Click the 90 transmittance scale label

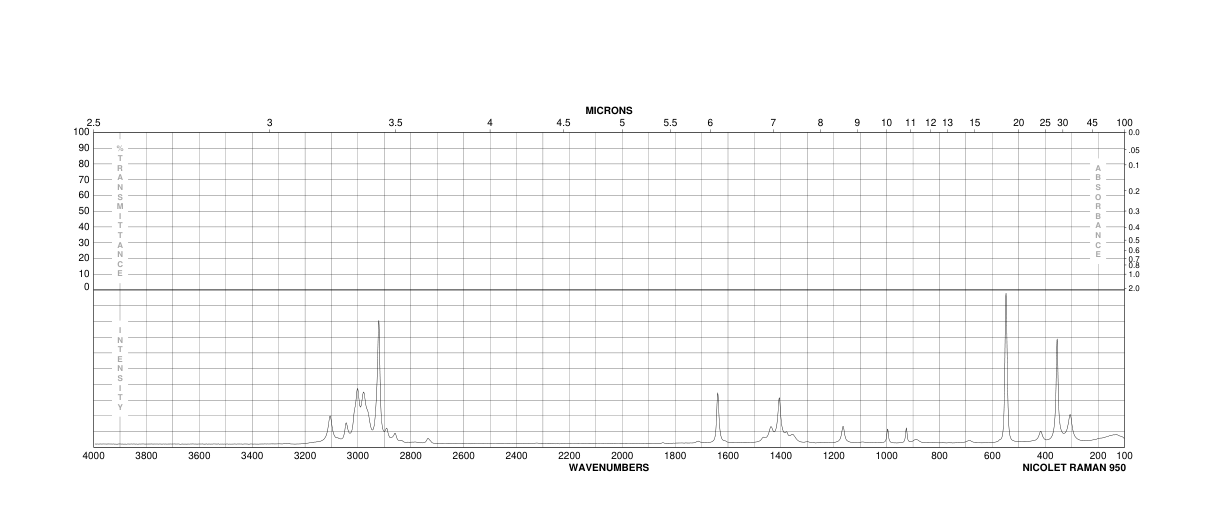[x=84, y=148]
